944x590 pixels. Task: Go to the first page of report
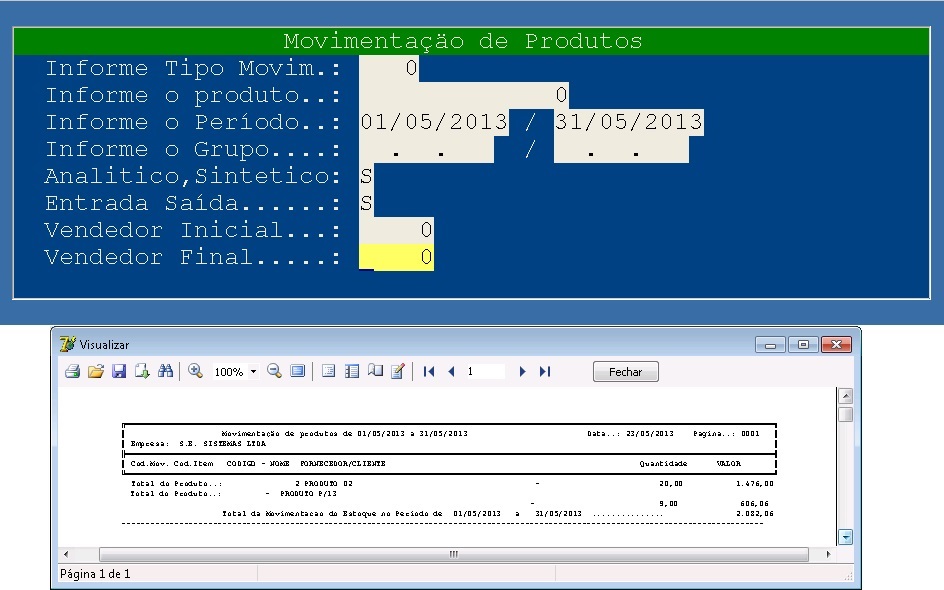point(429,371)
